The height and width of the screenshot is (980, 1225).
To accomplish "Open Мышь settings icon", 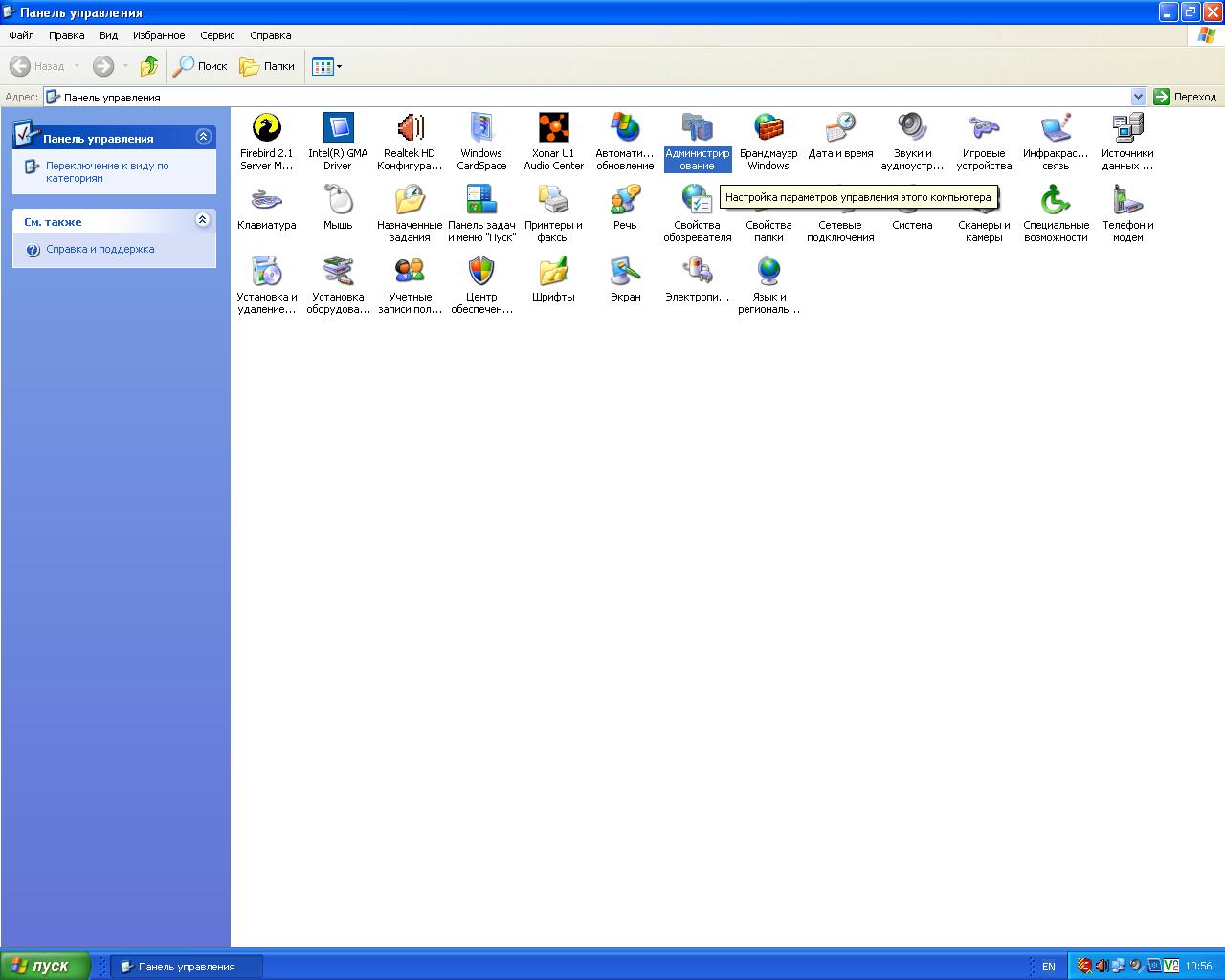I will 338,200.
